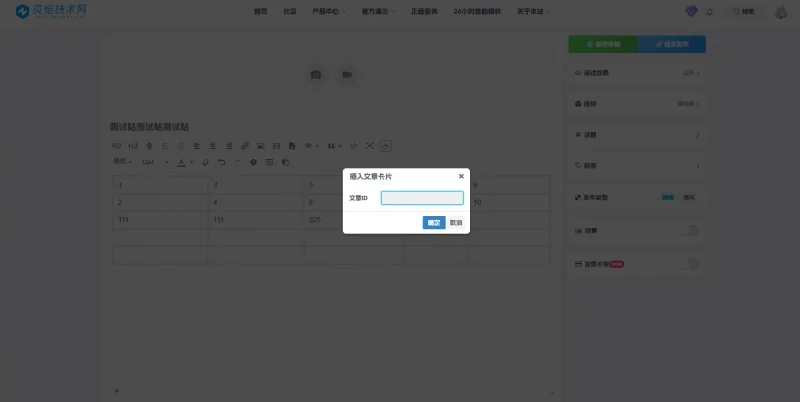Enter fullscreen editing mode
800x402 pixels.
click(x=370, y=146)
